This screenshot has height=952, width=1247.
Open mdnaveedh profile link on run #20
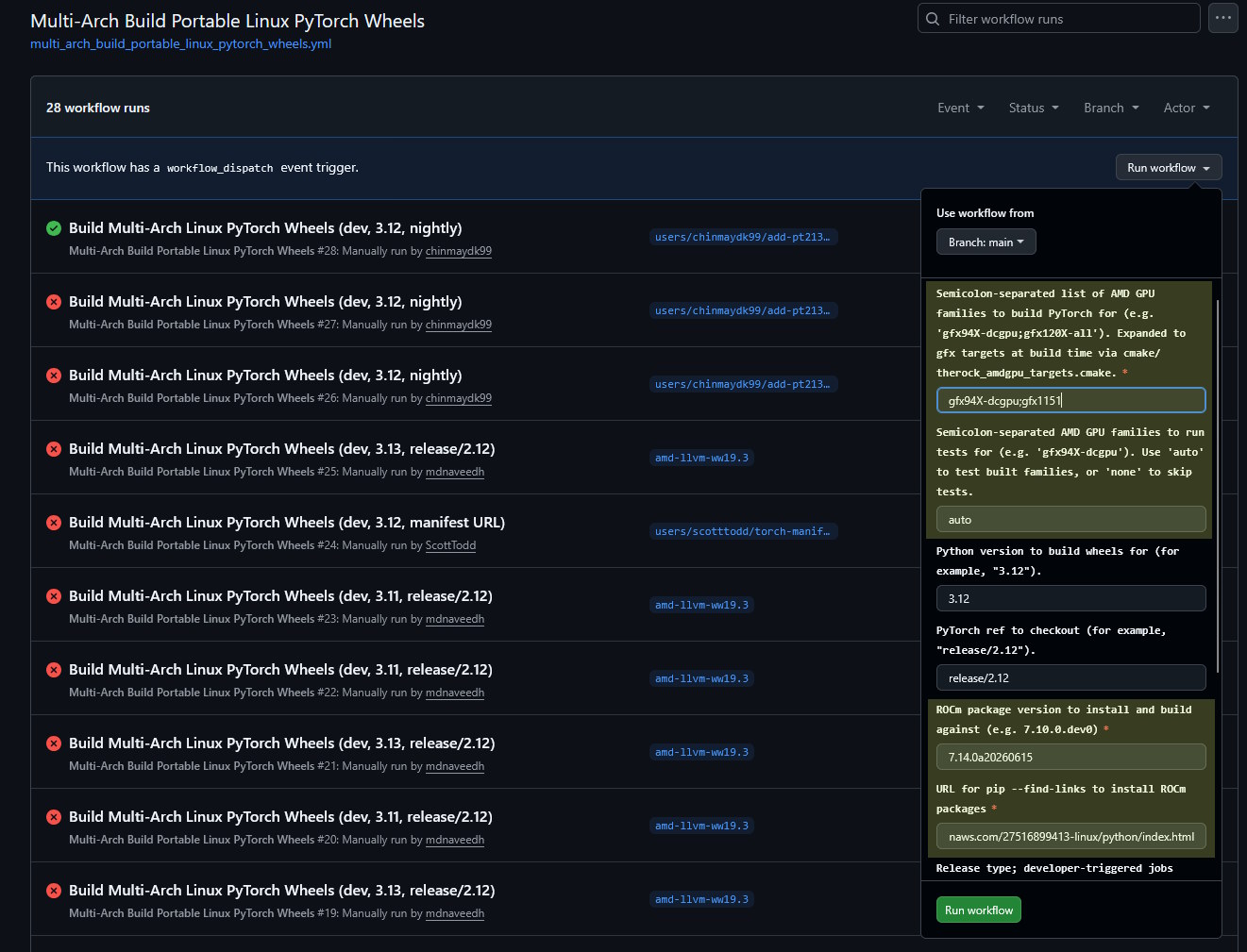click(x=455, y=840)
